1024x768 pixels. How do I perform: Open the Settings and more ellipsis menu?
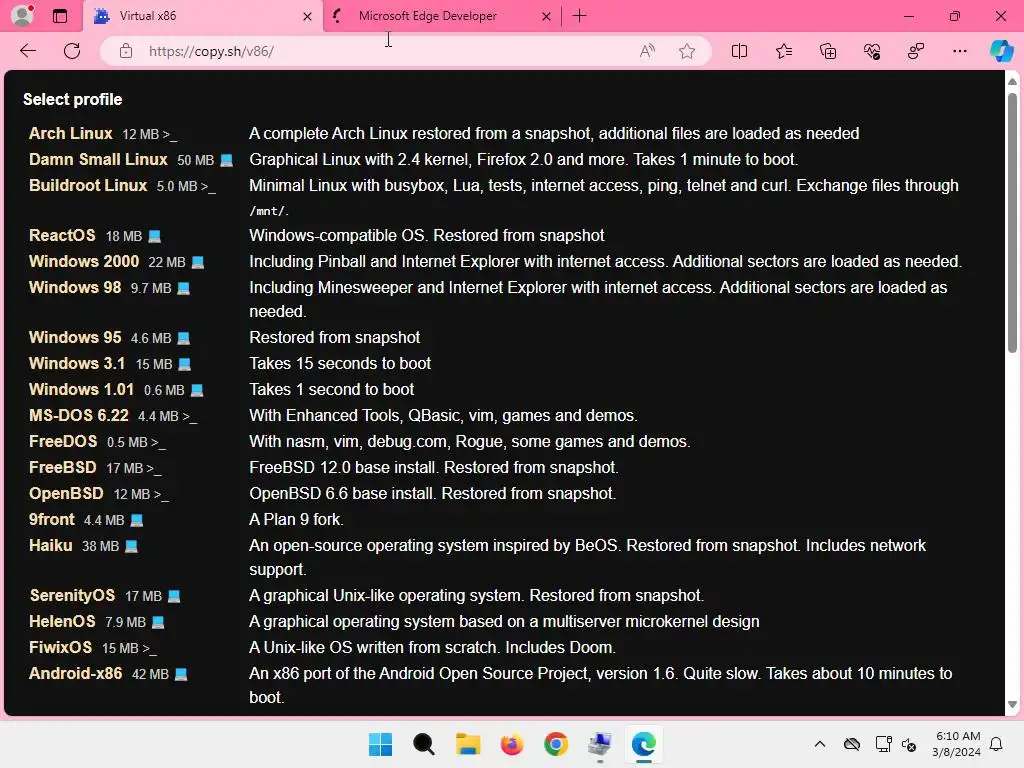pos(959,51)
